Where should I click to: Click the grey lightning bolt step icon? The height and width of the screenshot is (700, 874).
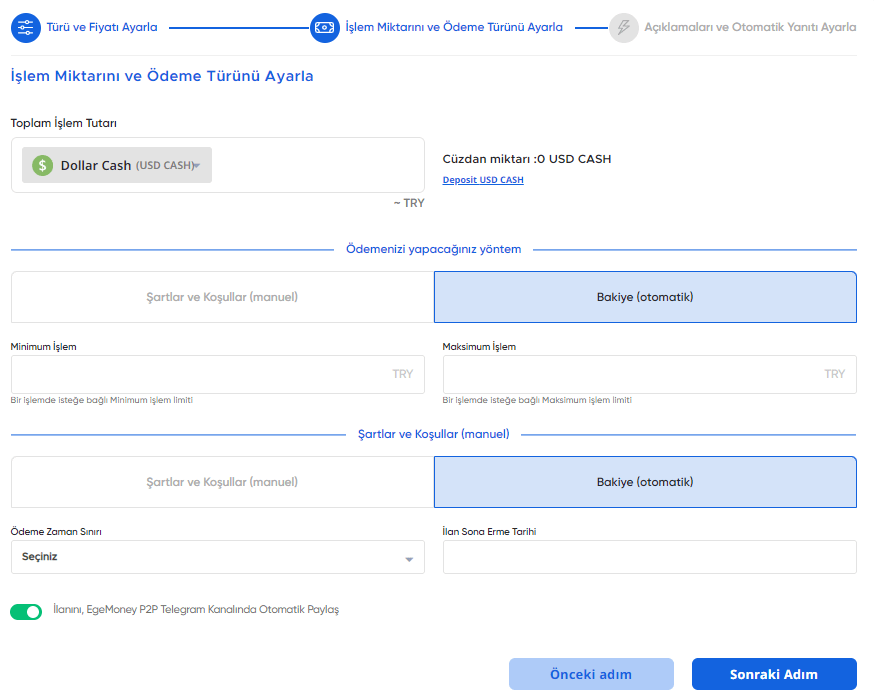coord(623,27)
